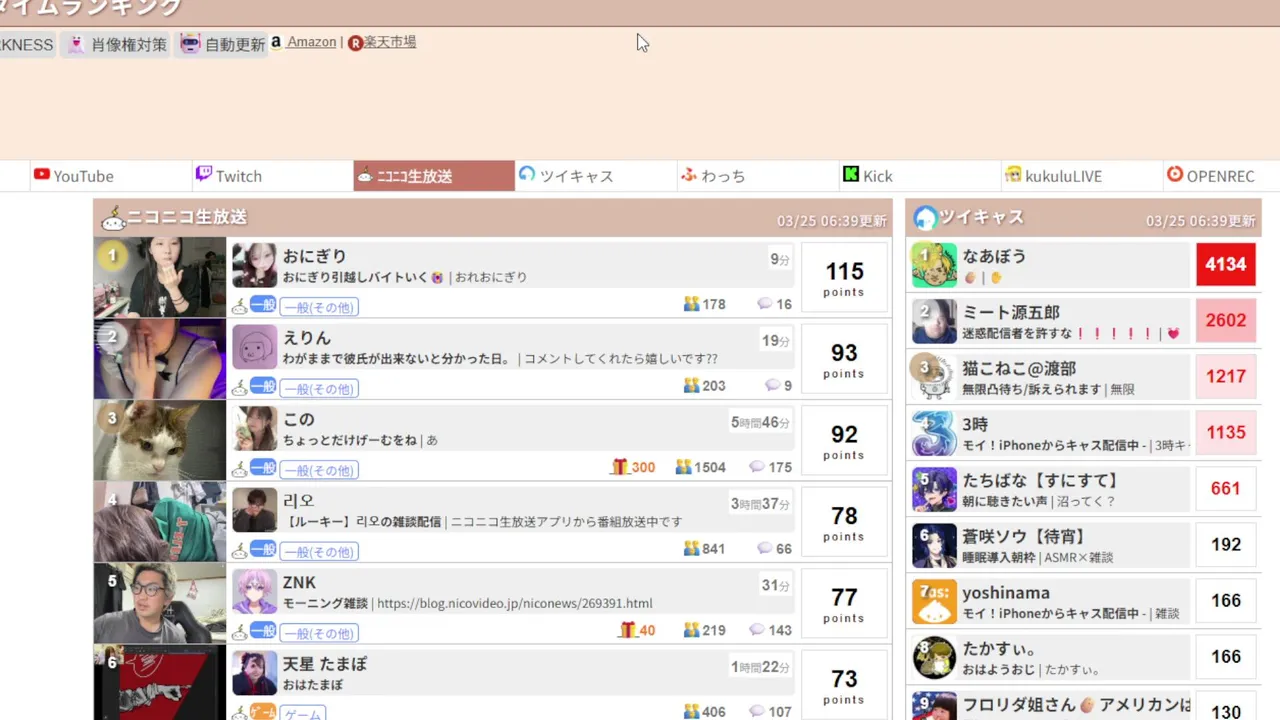Open the 楽天市場 link
Screen dimensions: 1280x720
coord(390,42)
